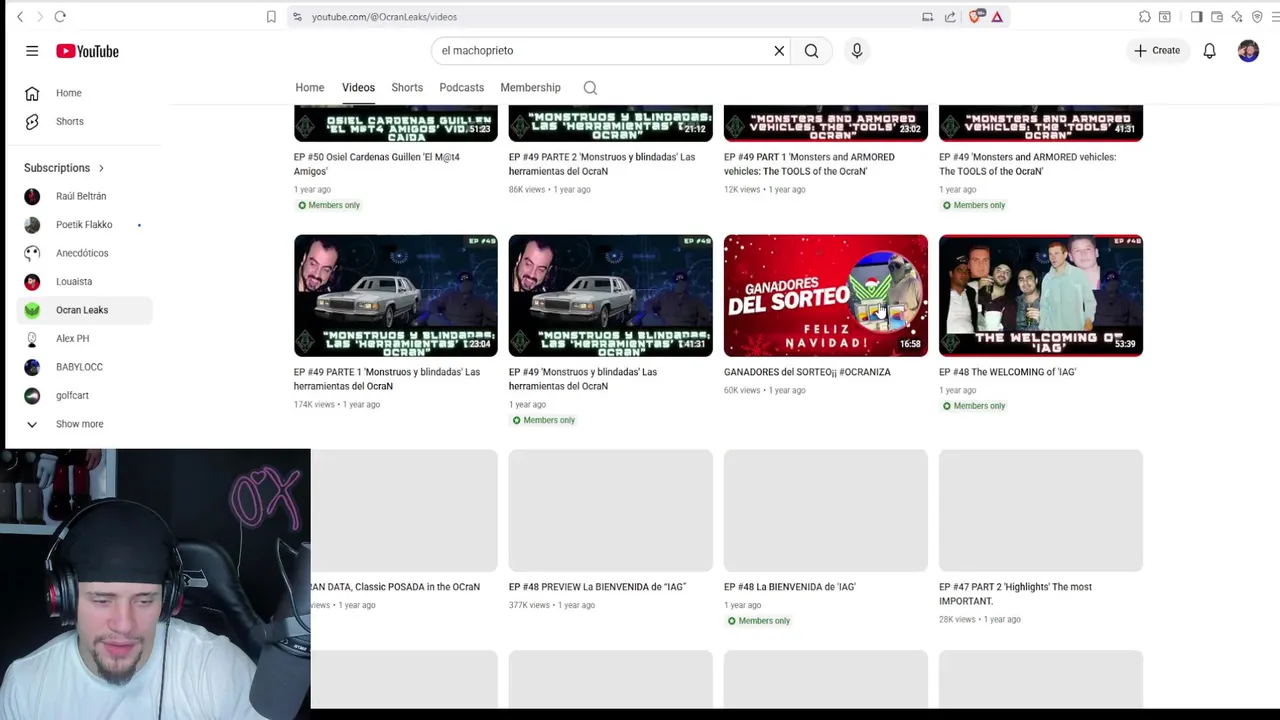
Task: Select the channel Videos tab
Action: (358, 88)
